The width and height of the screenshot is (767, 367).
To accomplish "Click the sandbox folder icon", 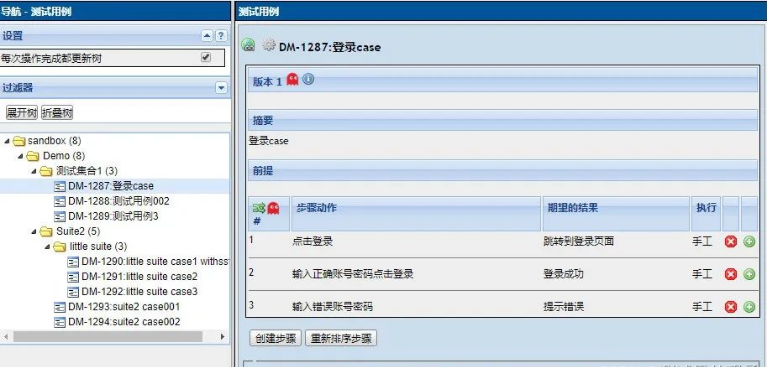I will [19, 141].
